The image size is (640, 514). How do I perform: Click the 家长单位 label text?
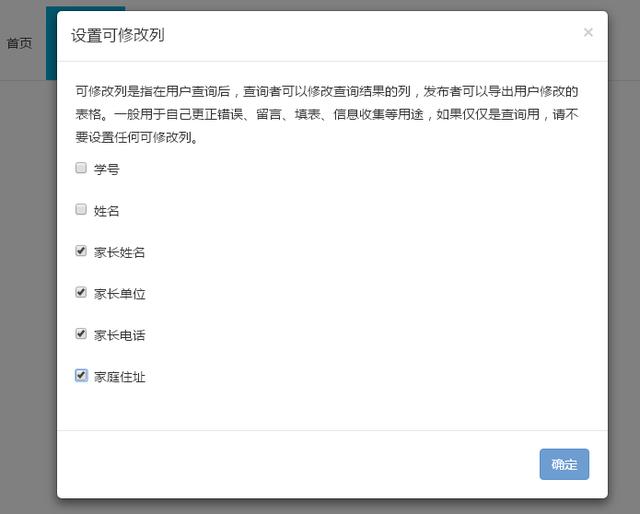pyautogui.click(x=120, y=294)
